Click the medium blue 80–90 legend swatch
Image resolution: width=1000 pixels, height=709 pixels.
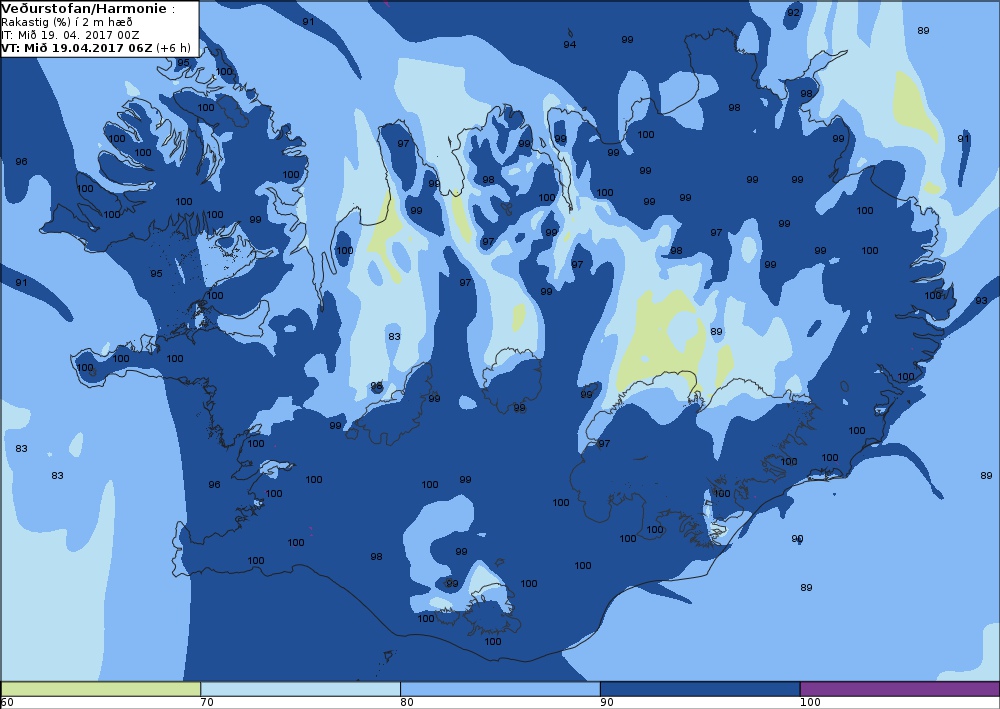pyautogui.click(x=500, y=689)
